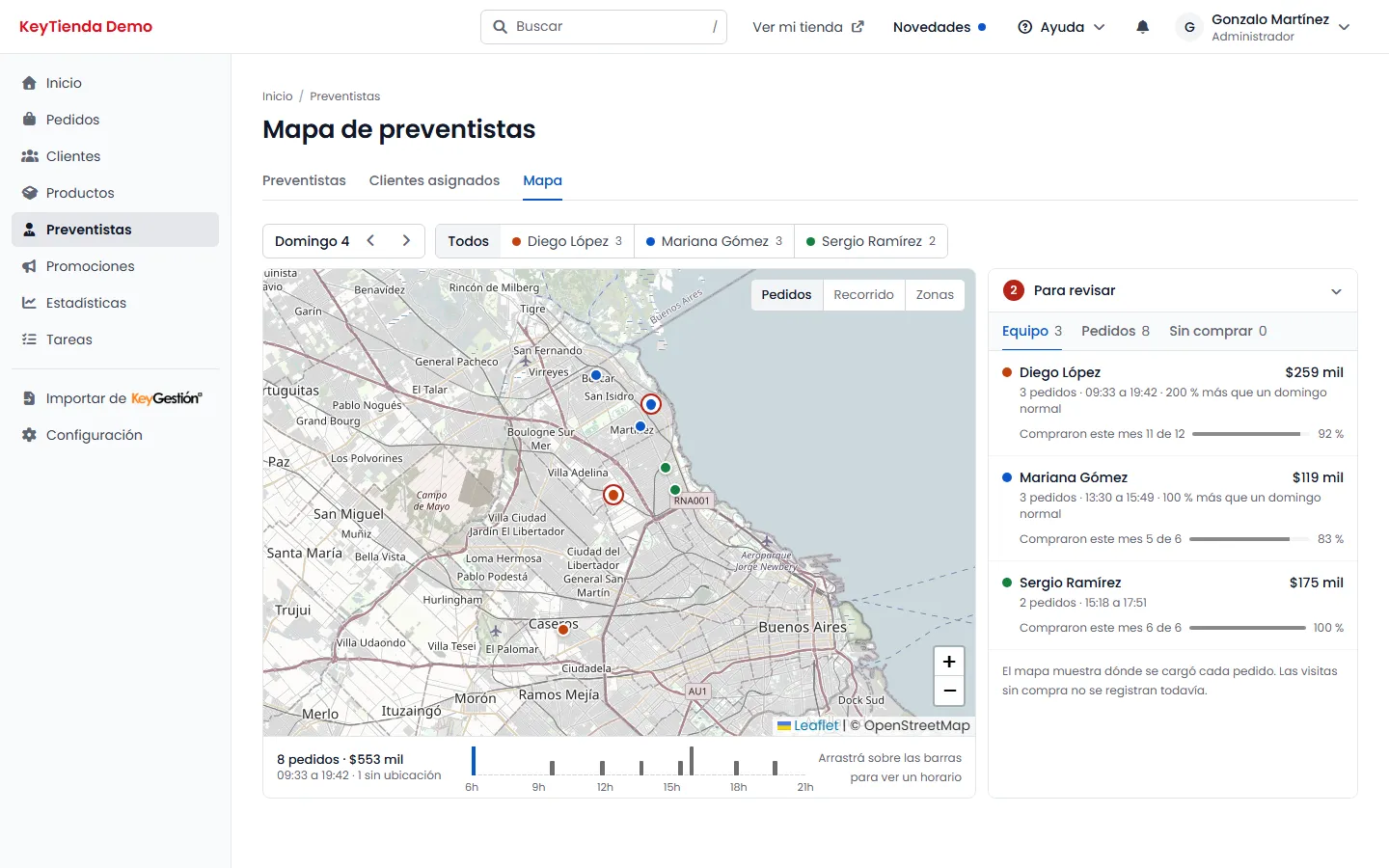Filter map by Diego López
This screenshot has width=1389, height=868.
pyautogui.click(x=567, y=241)
